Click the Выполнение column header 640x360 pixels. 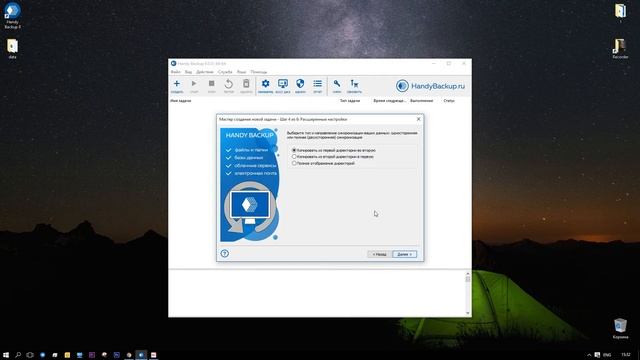click(x=421, y=101)
